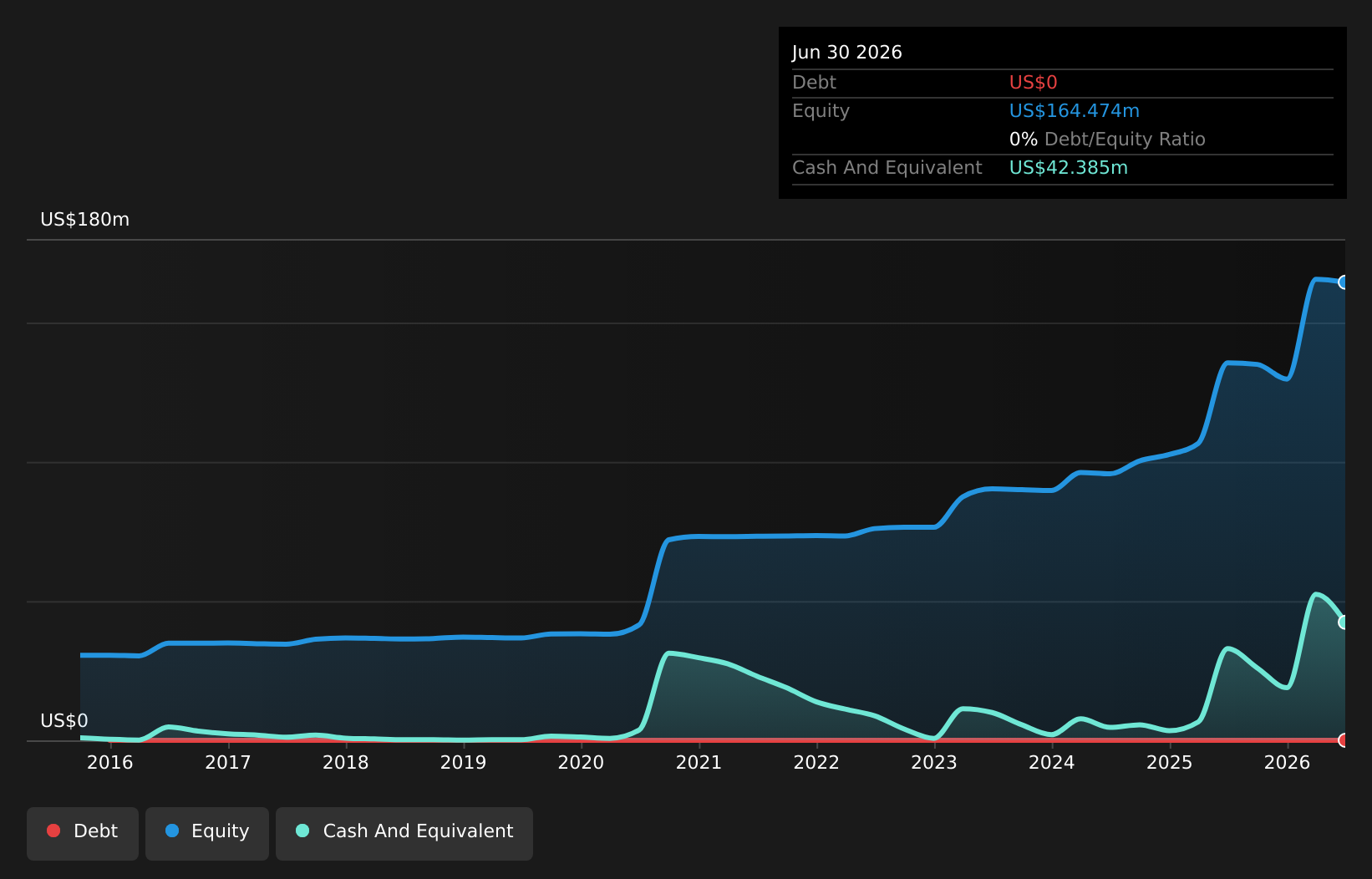Click the 2016 x-axis label
Viewport: 1372px width, 879px height.
click(x=110, y=762)
